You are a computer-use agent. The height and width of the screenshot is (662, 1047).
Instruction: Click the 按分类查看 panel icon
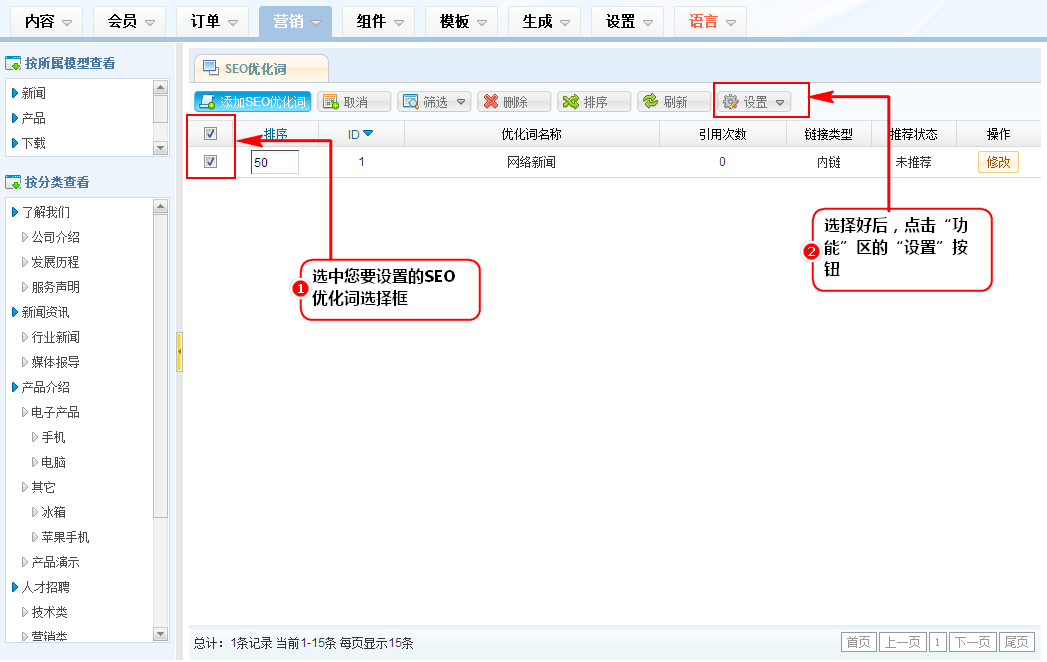coord(13,183)
